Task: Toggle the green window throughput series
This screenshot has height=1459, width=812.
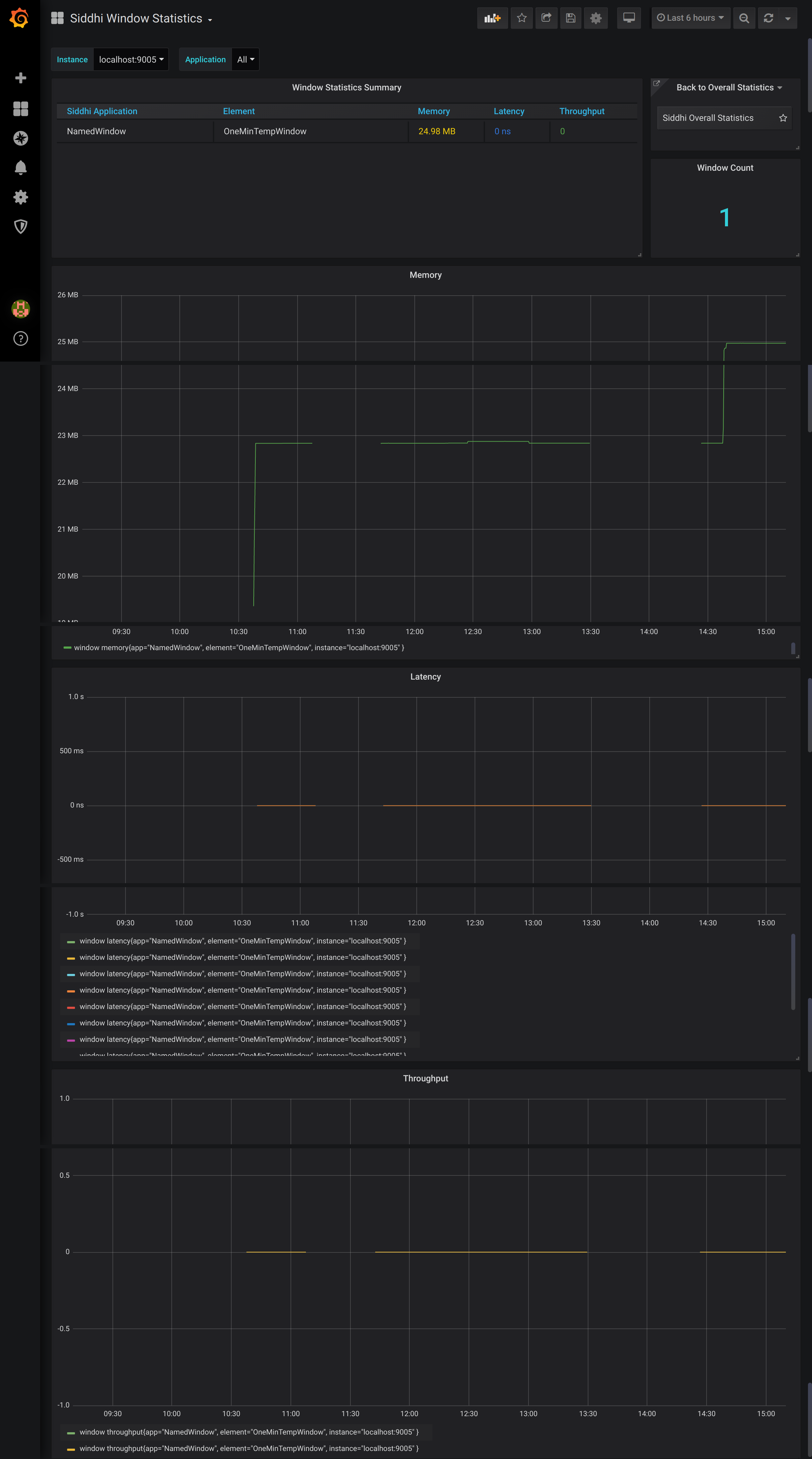Action: coord(249,1432)
